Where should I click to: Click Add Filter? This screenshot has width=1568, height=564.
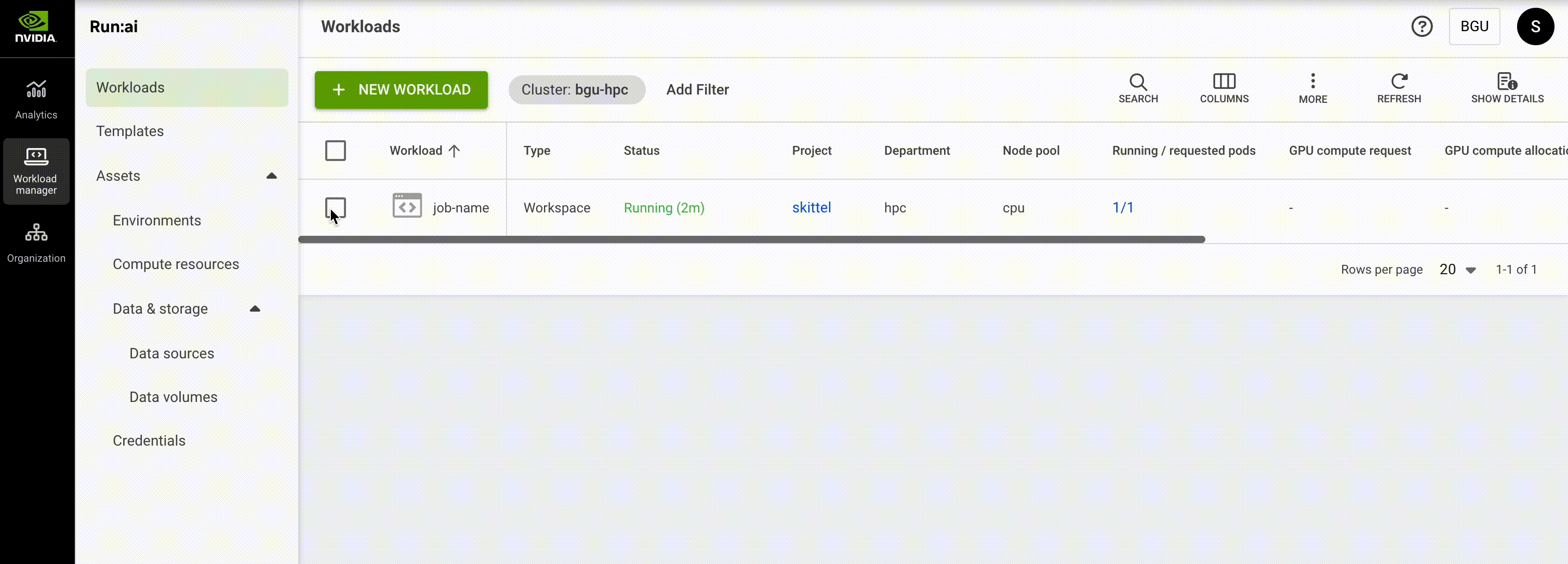(x=698, y=89)
